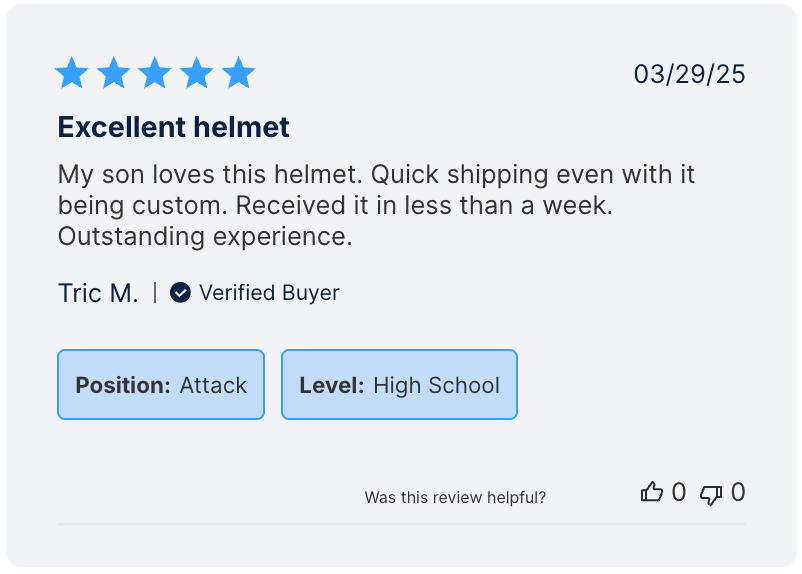802x574 pixels.
Task: Click the Verified Buyer label text
Action: [x=269, y=293]
